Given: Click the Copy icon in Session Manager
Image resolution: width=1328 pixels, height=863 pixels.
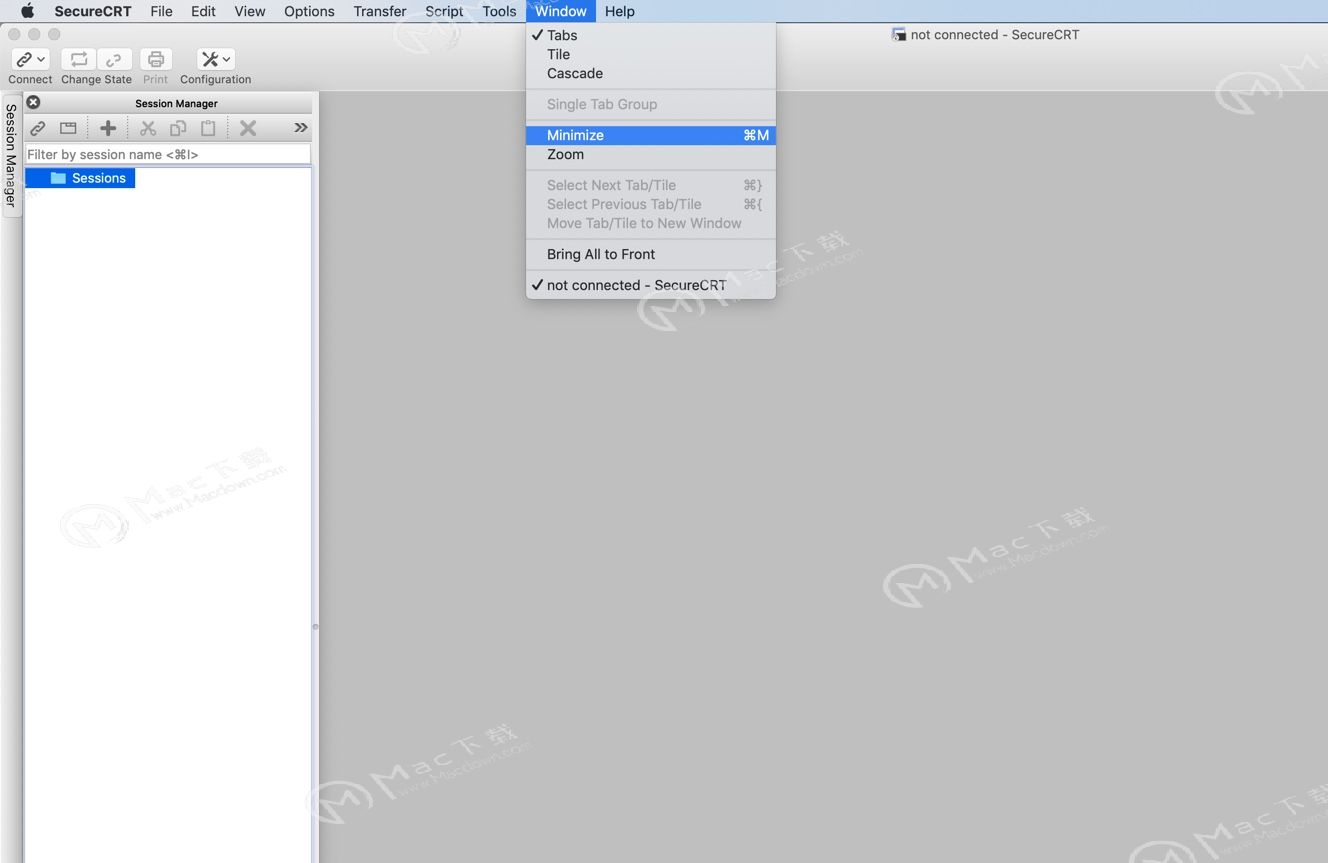Looking at the screenshot, I should tap(178, 128).
